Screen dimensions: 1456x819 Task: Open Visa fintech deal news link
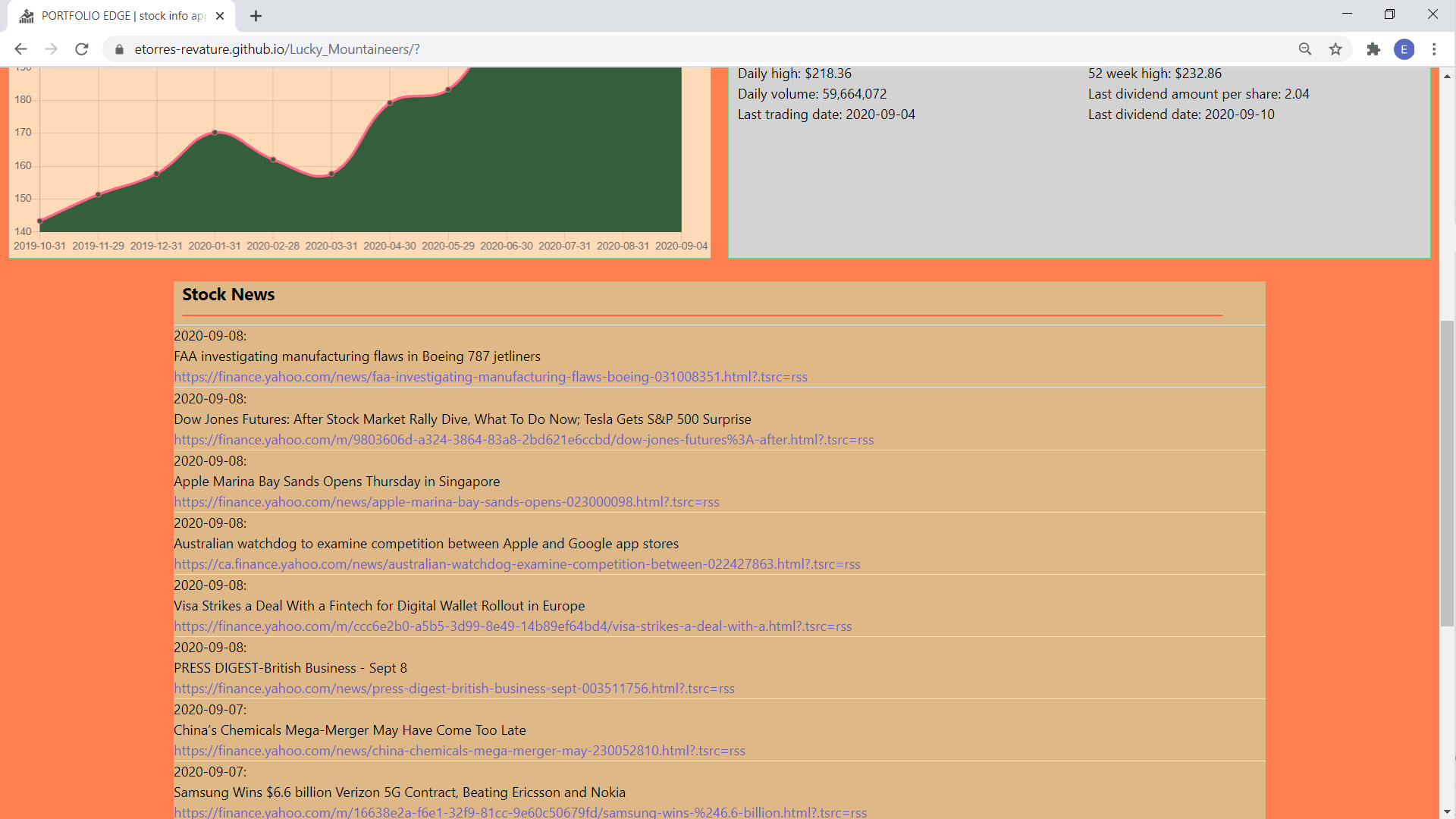pyautogui.click(x=513, y=626)
